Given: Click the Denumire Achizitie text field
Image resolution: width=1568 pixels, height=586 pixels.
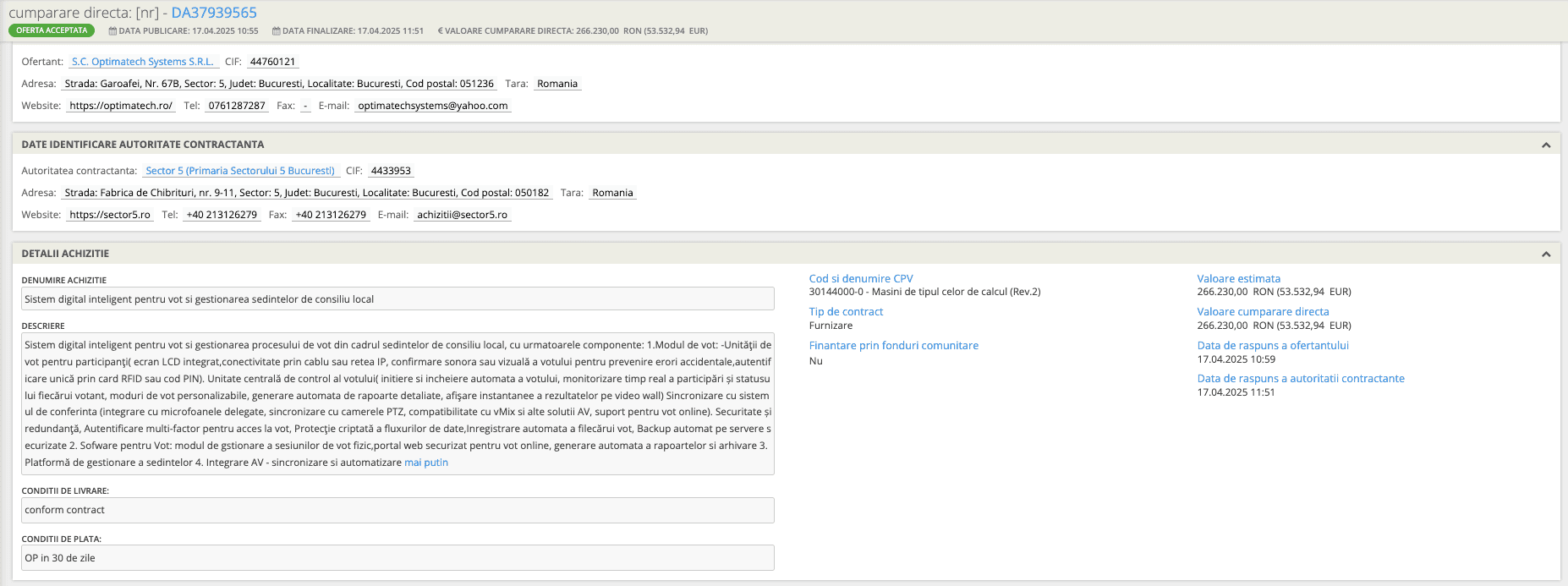Looking at the screenshot, I should (397, 298).
